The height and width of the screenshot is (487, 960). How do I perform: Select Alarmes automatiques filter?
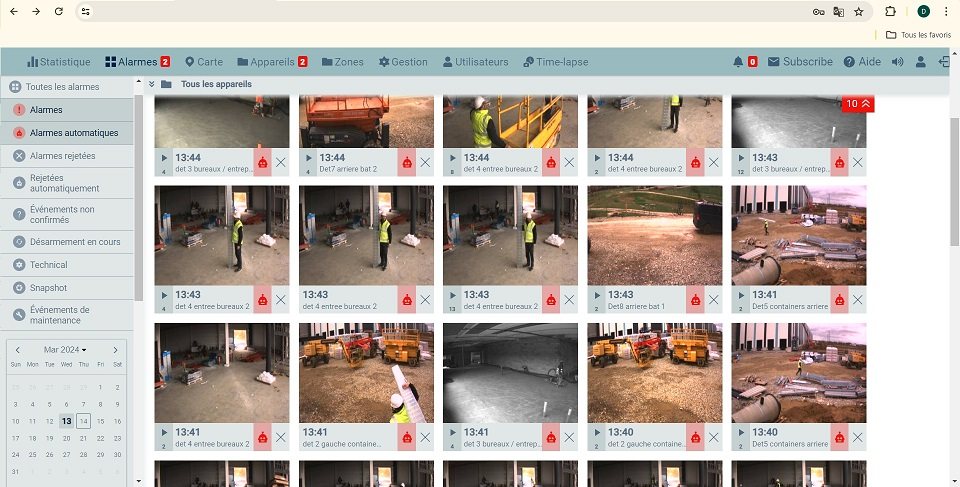tap(67, 132)
